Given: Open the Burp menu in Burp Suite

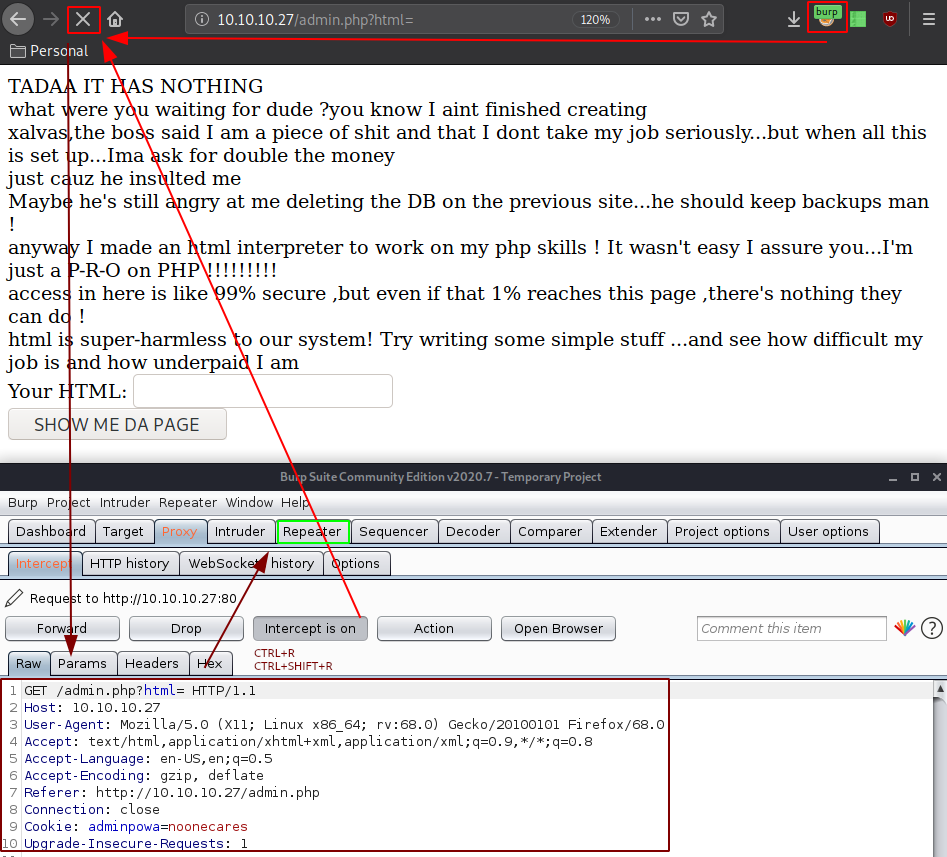Looking at the screenshot, I should (22, 502).
